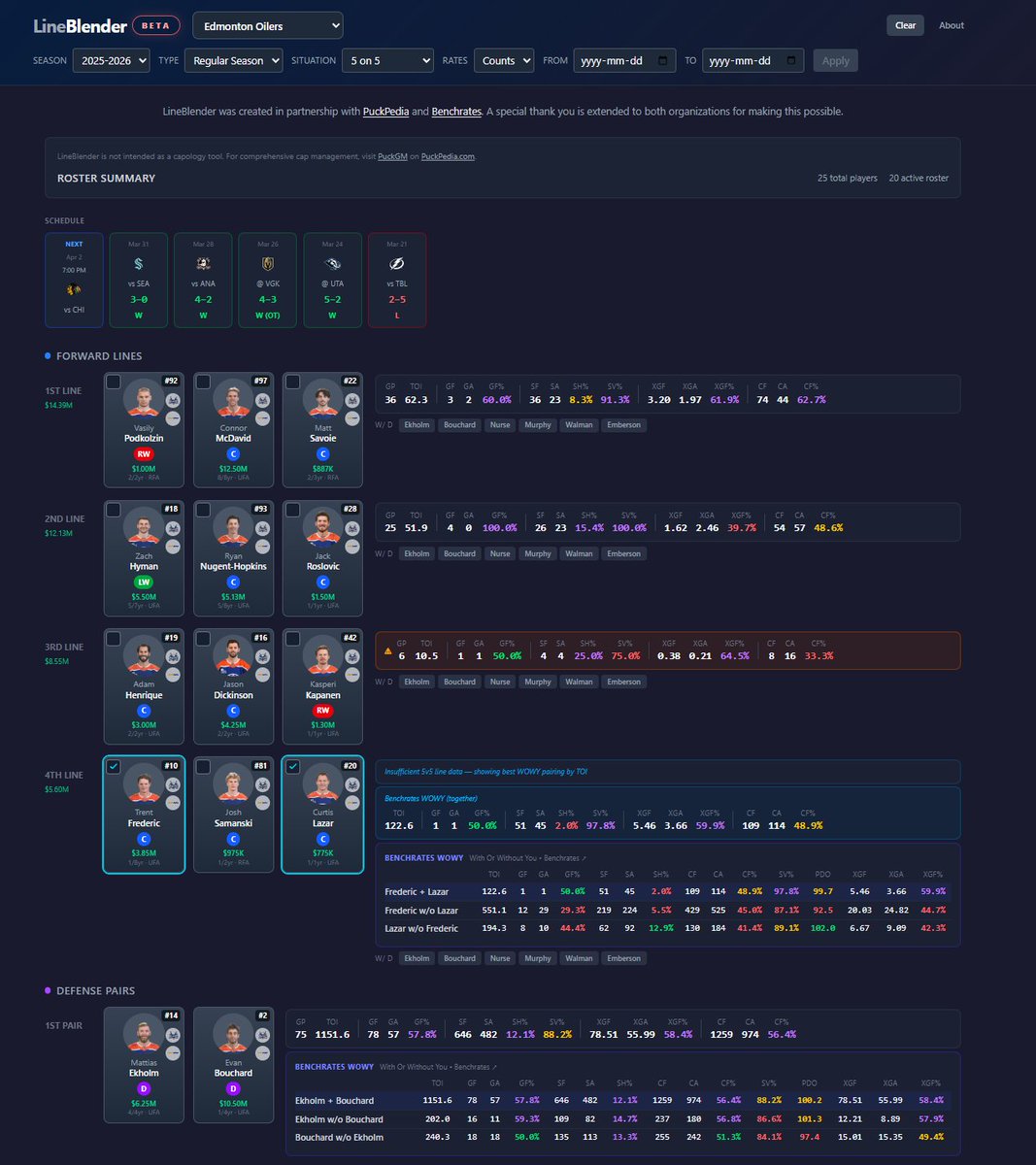Select Emberson chip under 4th line WOWY table
Screen dimensions: 1036x1165
coord(623,958)
